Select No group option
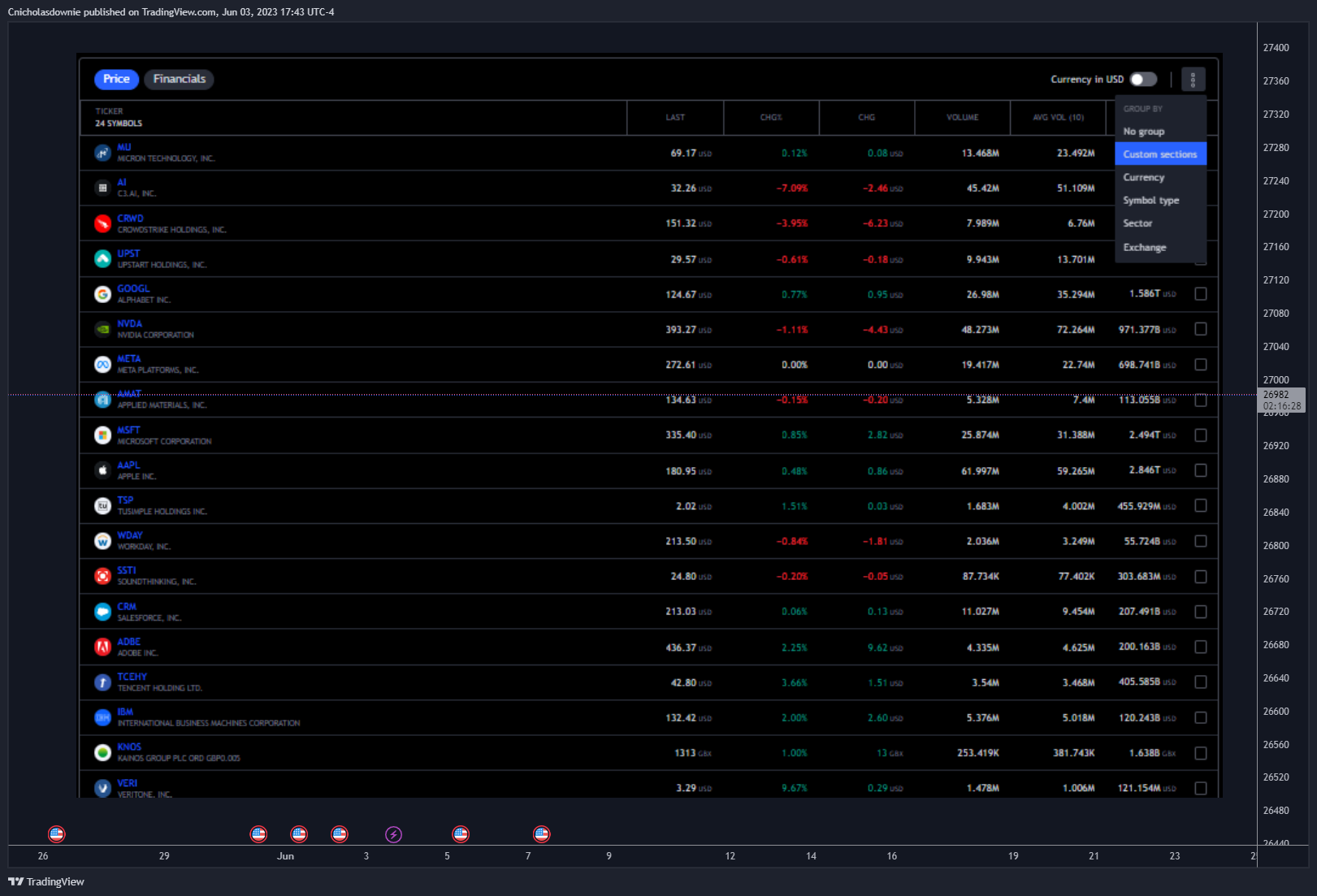 pyautogui.click(x=1160, y=132)
